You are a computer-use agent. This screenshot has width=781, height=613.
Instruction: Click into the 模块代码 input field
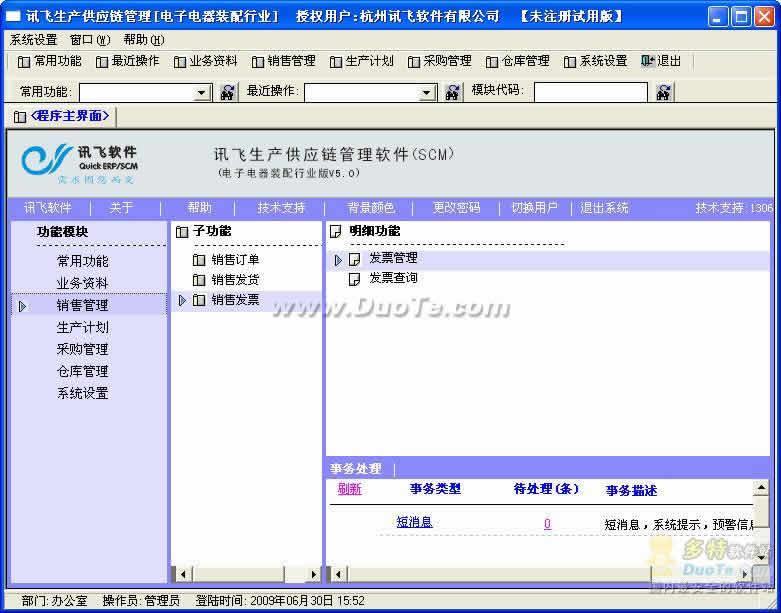[590, 92]
